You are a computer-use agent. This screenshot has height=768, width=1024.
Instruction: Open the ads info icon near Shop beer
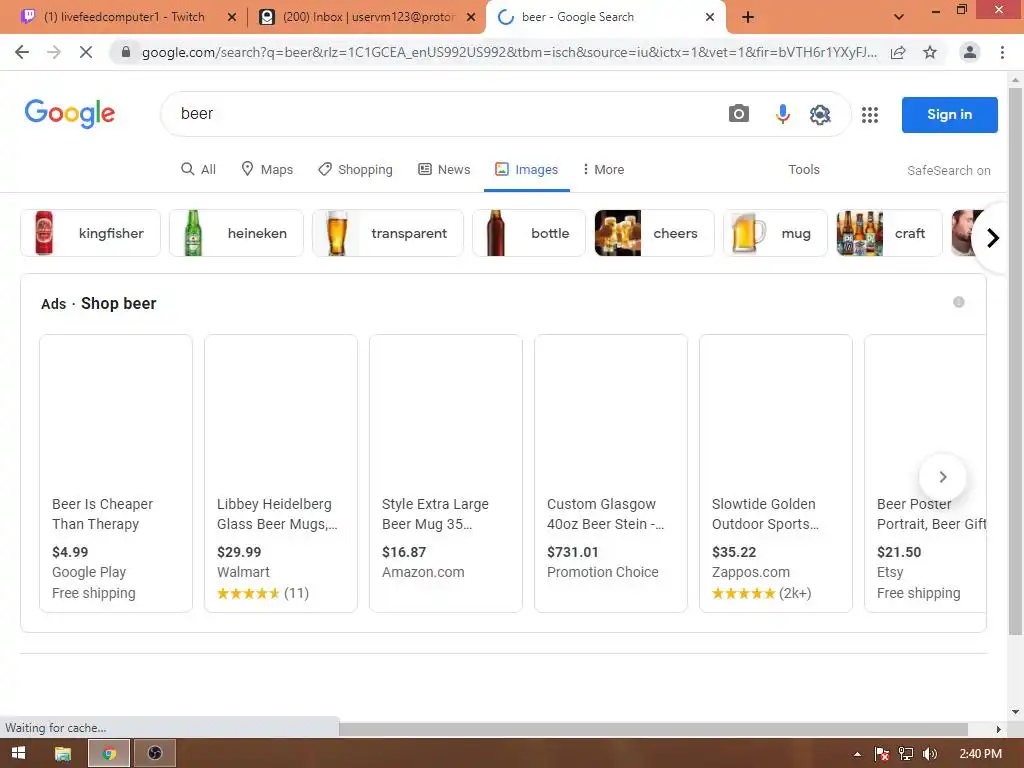pos(959,302)
